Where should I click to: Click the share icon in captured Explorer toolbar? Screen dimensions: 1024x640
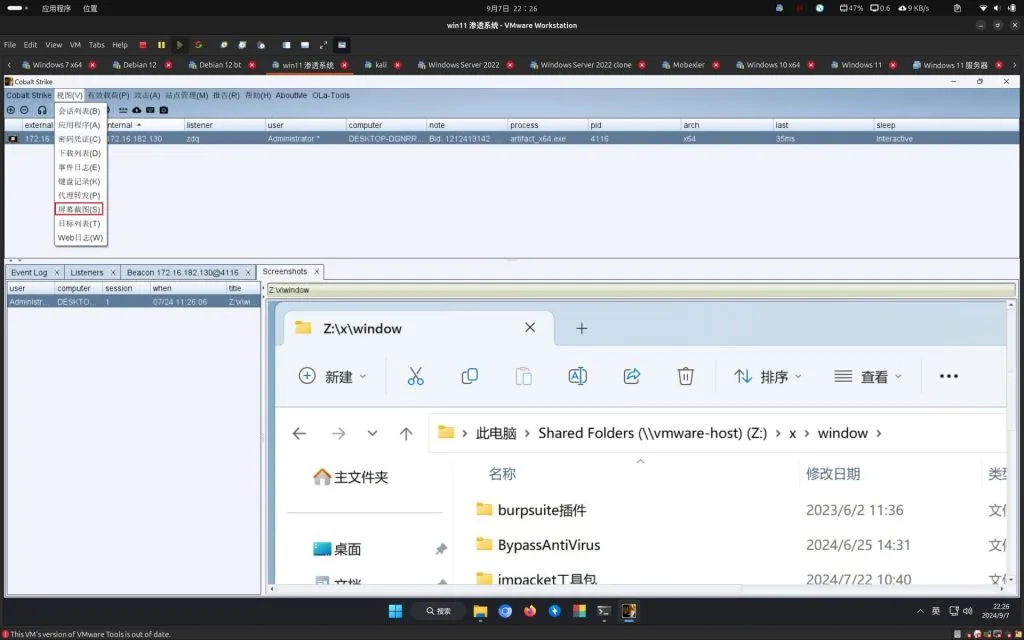tap(632, 376)
